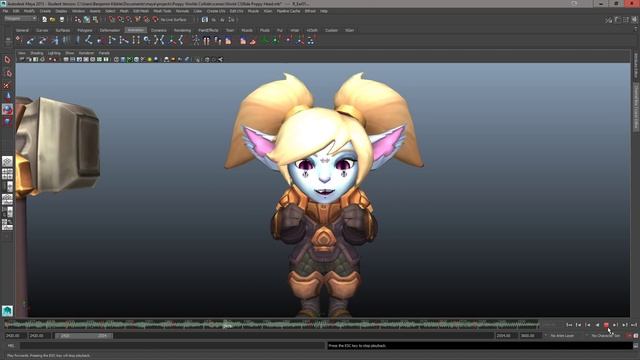Open Shading menu in viewport panel
This screenshot has width=640, height=360.
pos(37,53)
